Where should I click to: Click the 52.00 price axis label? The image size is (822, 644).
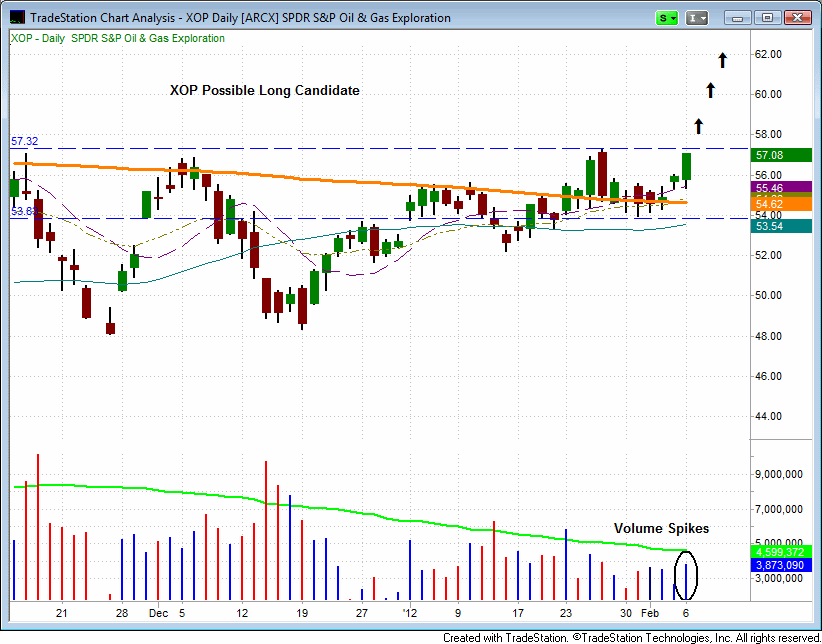pos(768,255)
